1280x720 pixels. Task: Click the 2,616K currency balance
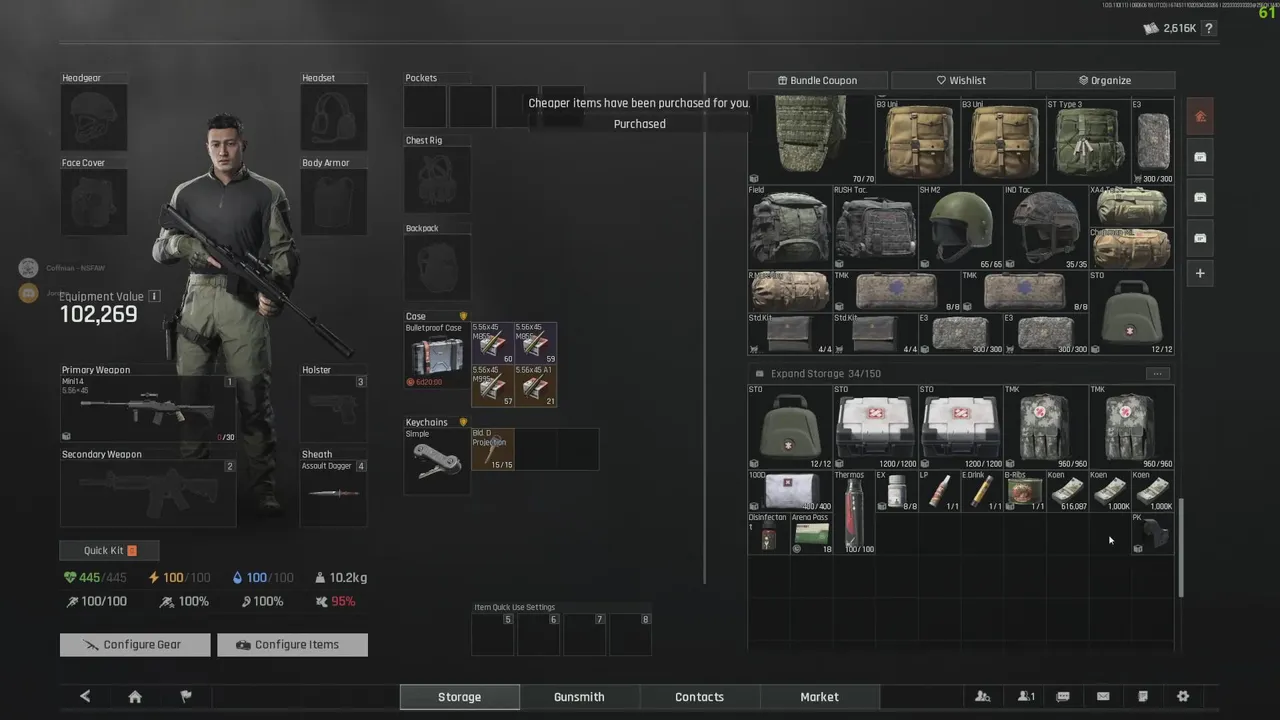point(1170,28)
